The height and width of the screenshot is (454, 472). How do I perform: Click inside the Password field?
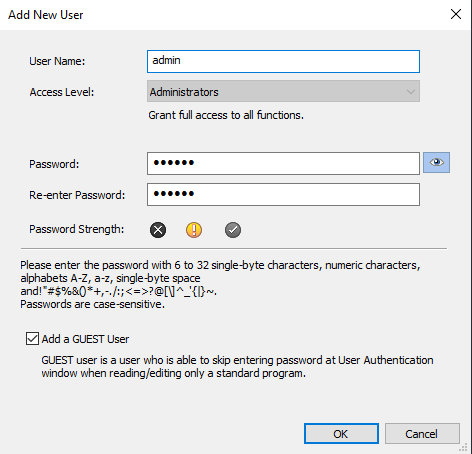(283, 163)
